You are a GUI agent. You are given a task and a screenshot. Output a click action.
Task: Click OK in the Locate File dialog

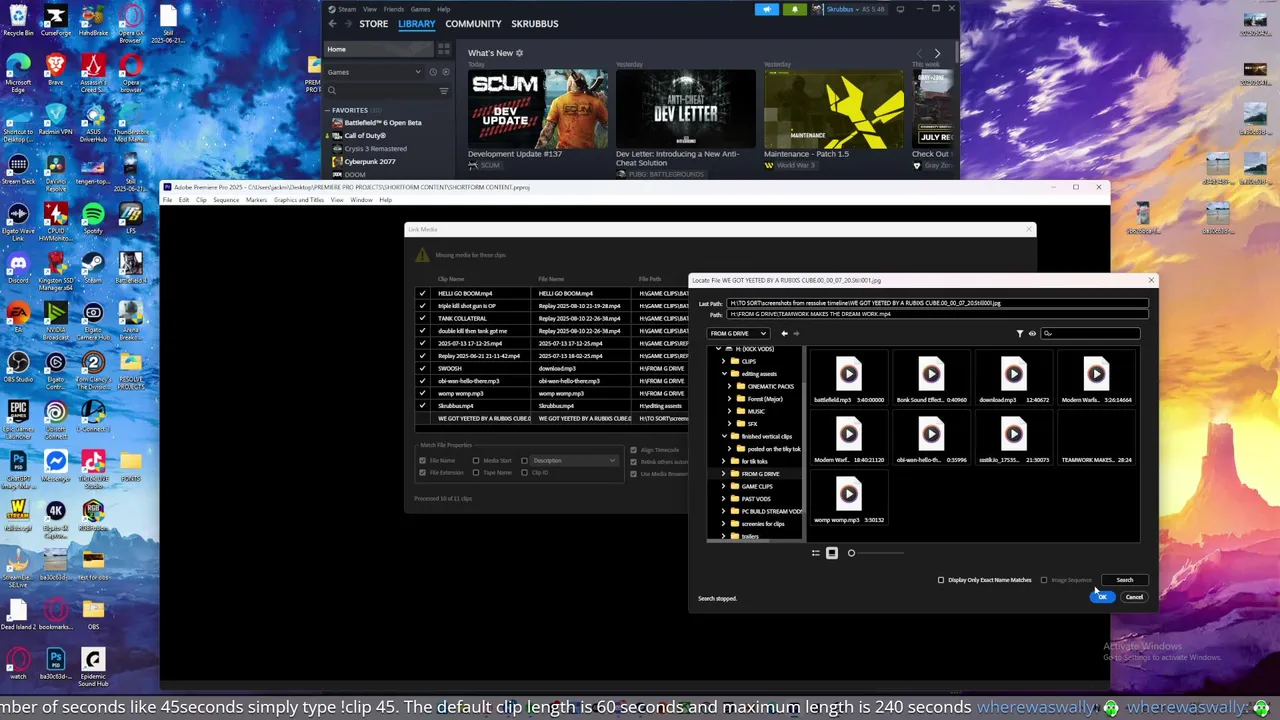(x=1102, y=597)
